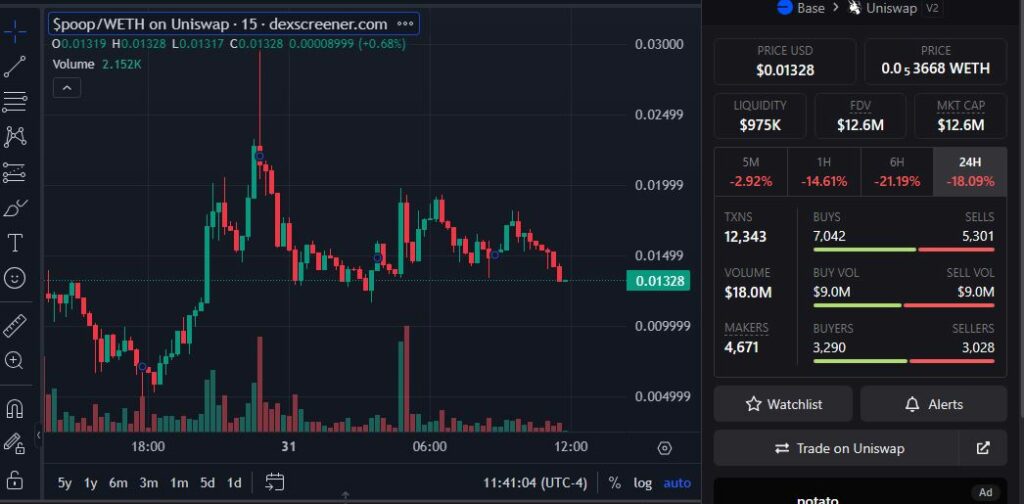Set chart range to 1y
This screenshot has height=504, width=1024.
tap(91, 483)
